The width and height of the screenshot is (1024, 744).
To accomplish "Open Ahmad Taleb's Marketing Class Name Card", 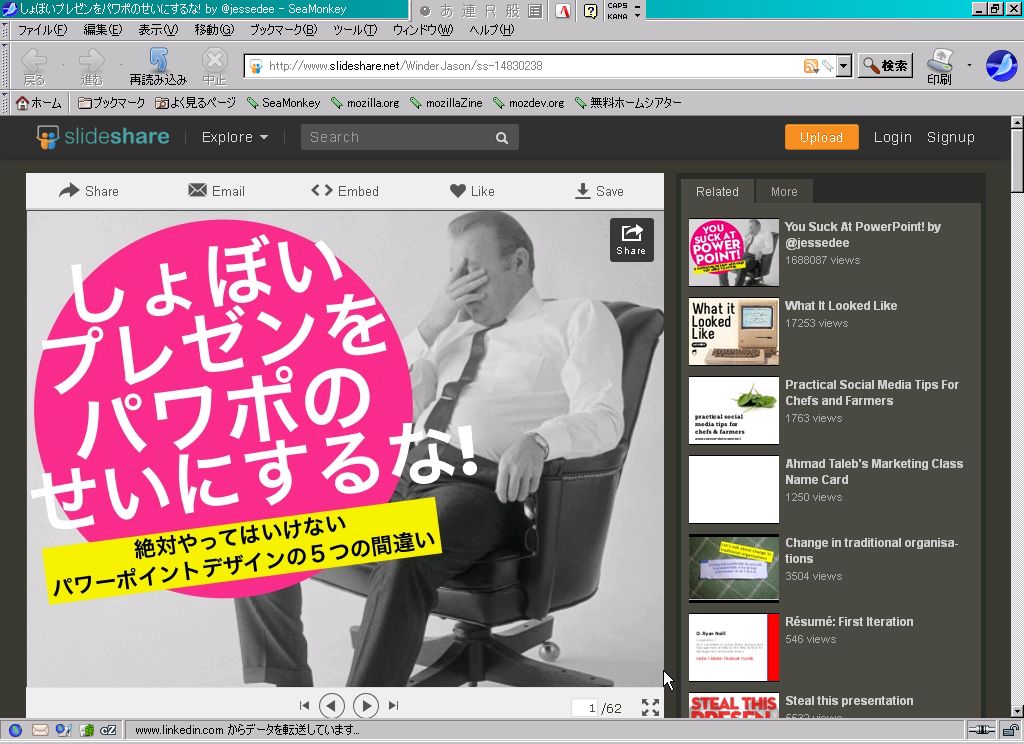I will [874, 472].
